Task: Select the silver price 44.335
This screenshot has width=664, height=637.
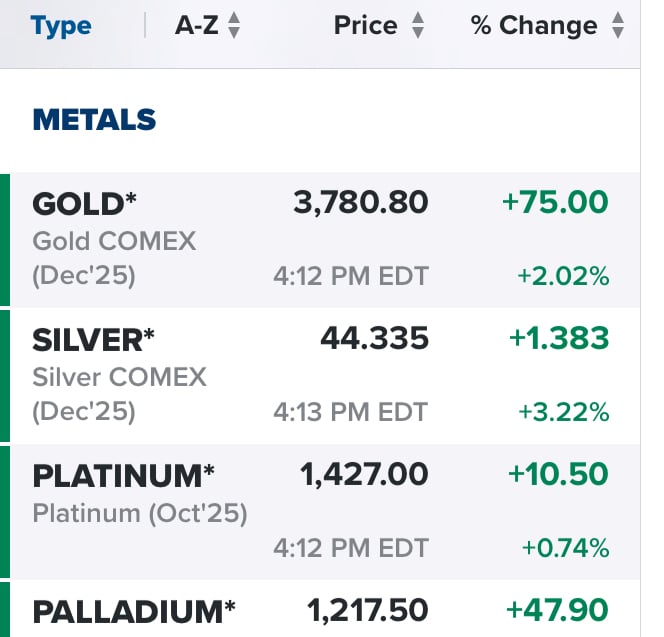Action: pyautogui.click(x=374, y=338)
